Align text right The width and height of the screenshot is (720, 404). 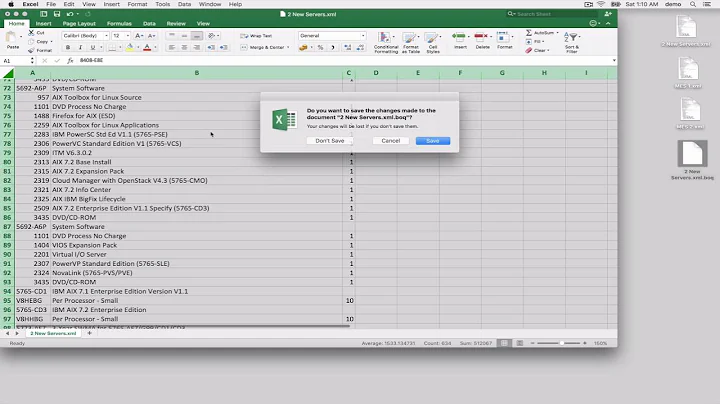point(197,47)
